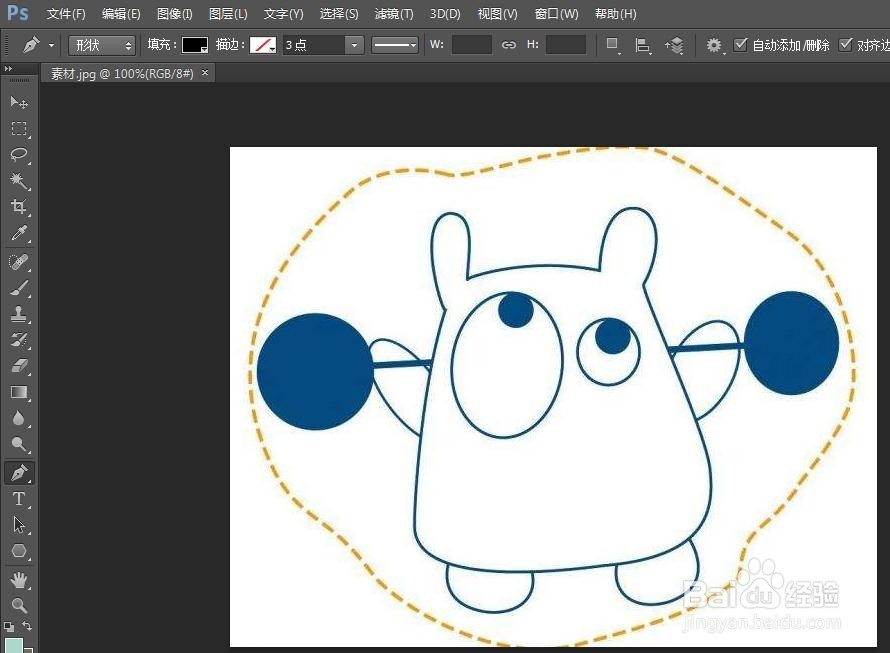The height and width of the screenshot is (653, 890).
Task: Open the 滤镜(T) menu
Action: tap(394, 14)
